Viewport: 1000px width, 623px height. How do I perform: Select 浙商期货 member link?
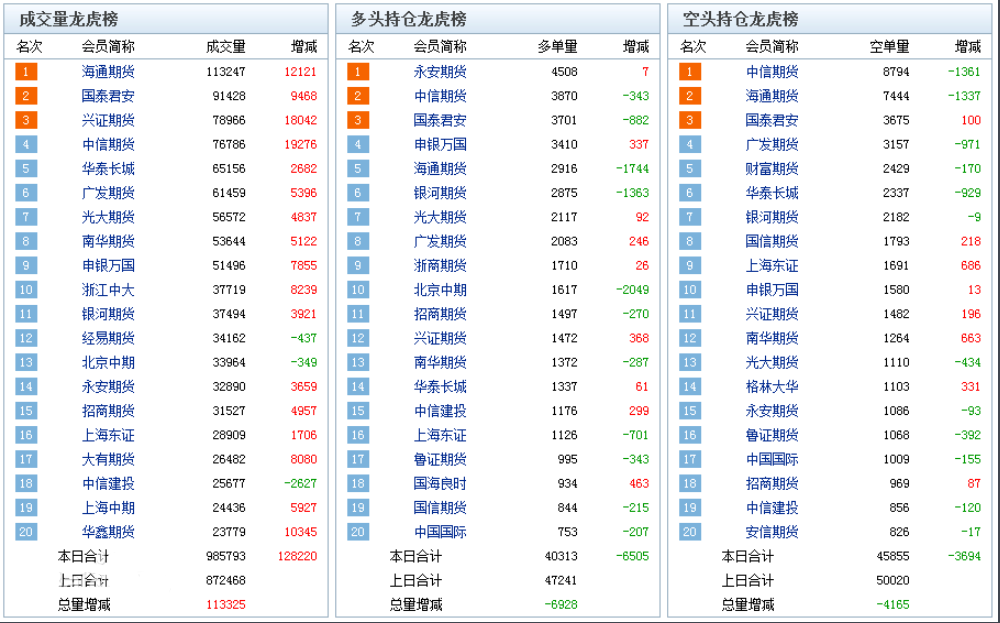point(440,265)
